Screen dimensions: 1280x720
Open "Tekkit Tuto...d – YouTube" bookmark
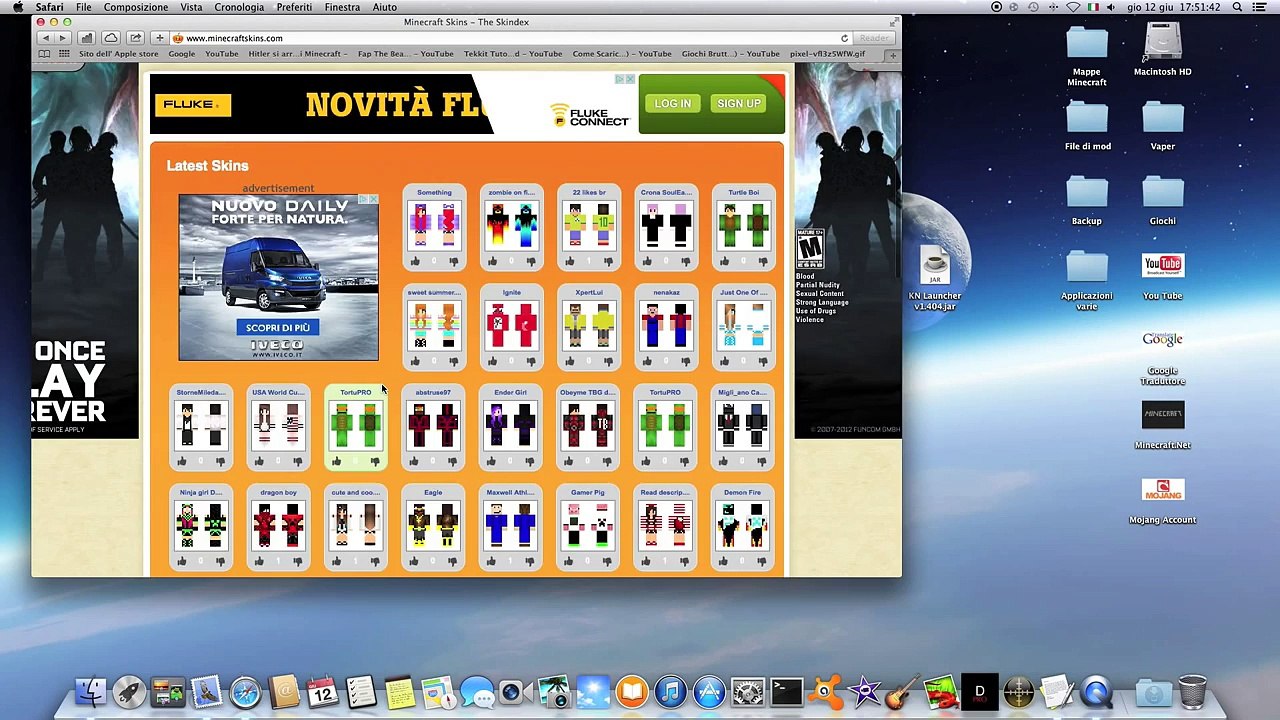[x=513, y=54]
